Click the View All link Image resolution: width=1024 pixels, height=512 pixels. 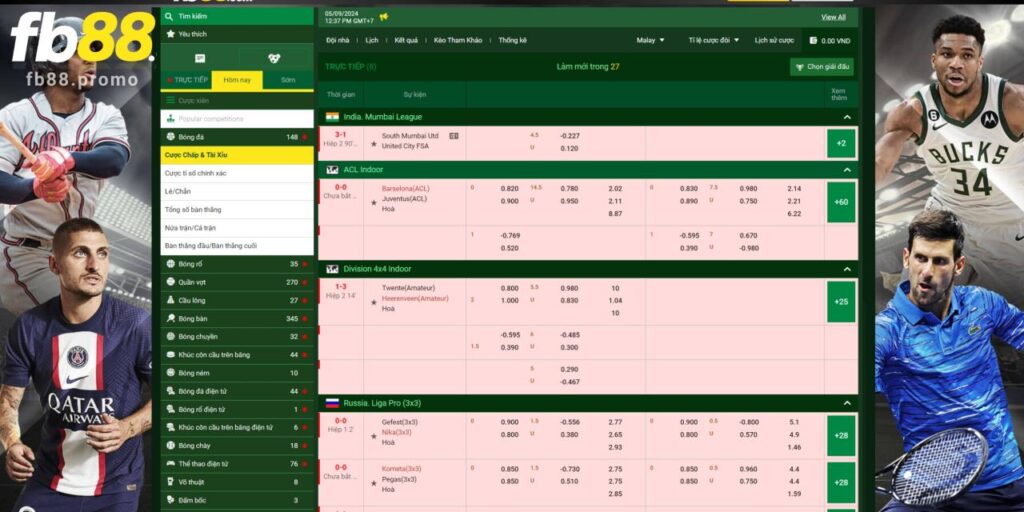(x=833, y=17)
